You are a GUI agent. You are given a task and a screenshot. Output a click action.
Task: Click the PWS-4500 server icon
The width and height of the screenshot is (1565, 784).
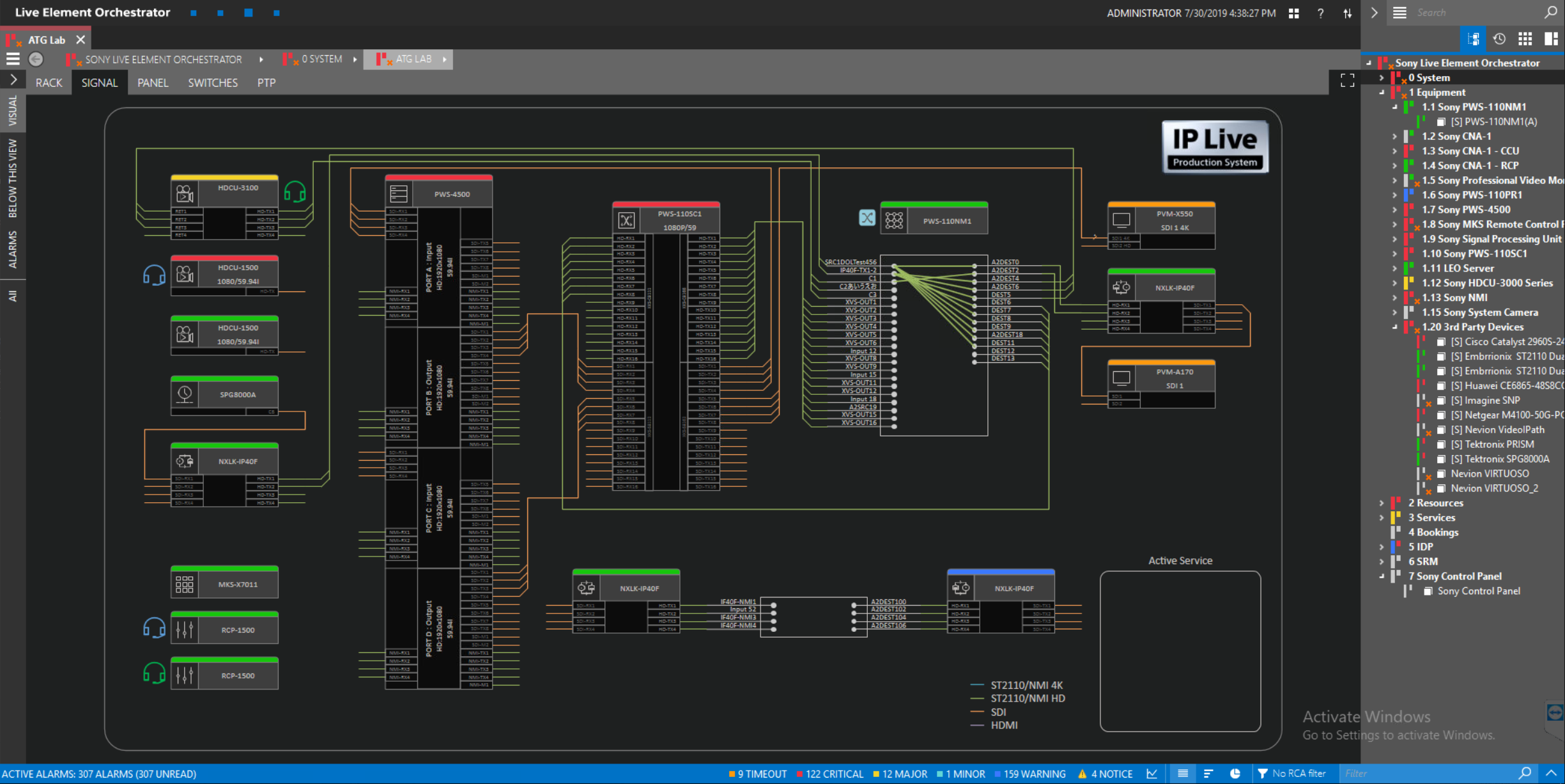coord(399,194)
